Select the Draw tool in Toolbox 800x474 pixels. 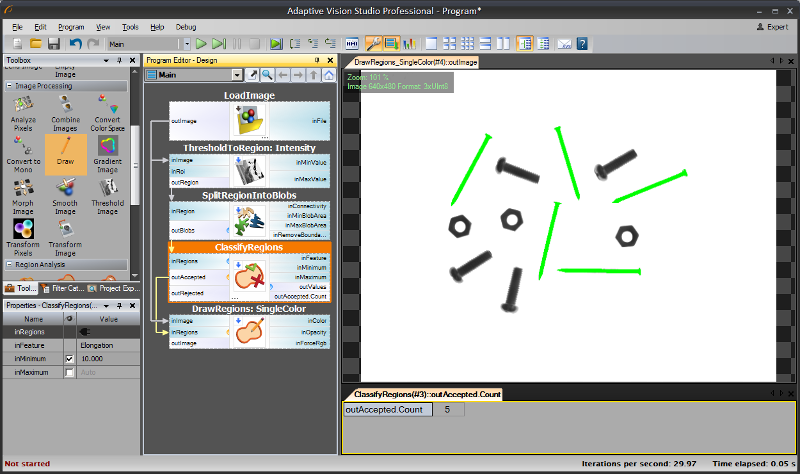pyautogui.click(x=65, y=154)
